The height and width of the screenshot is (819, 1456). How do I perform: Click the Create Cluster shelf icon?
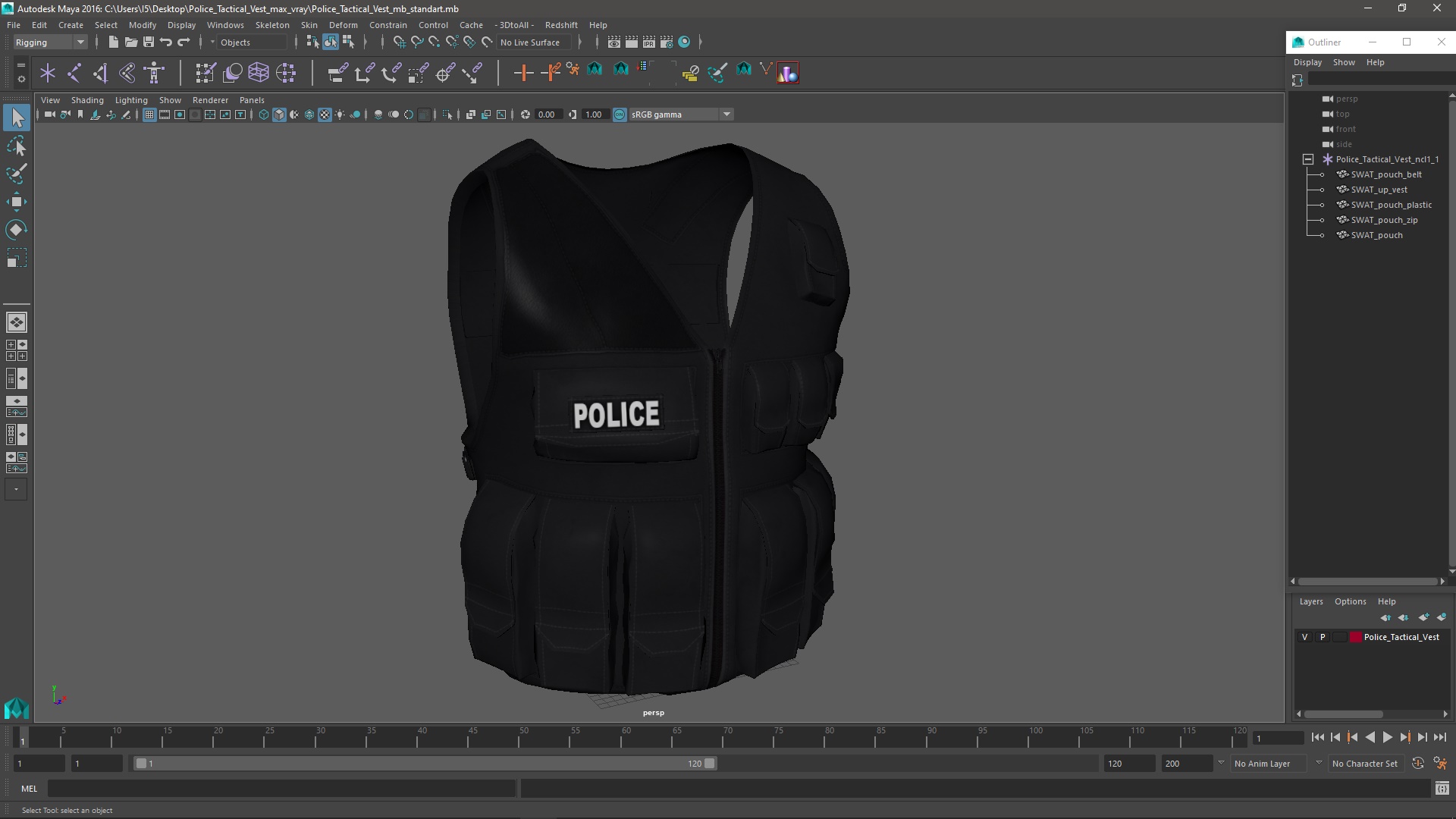coord(286,73)
